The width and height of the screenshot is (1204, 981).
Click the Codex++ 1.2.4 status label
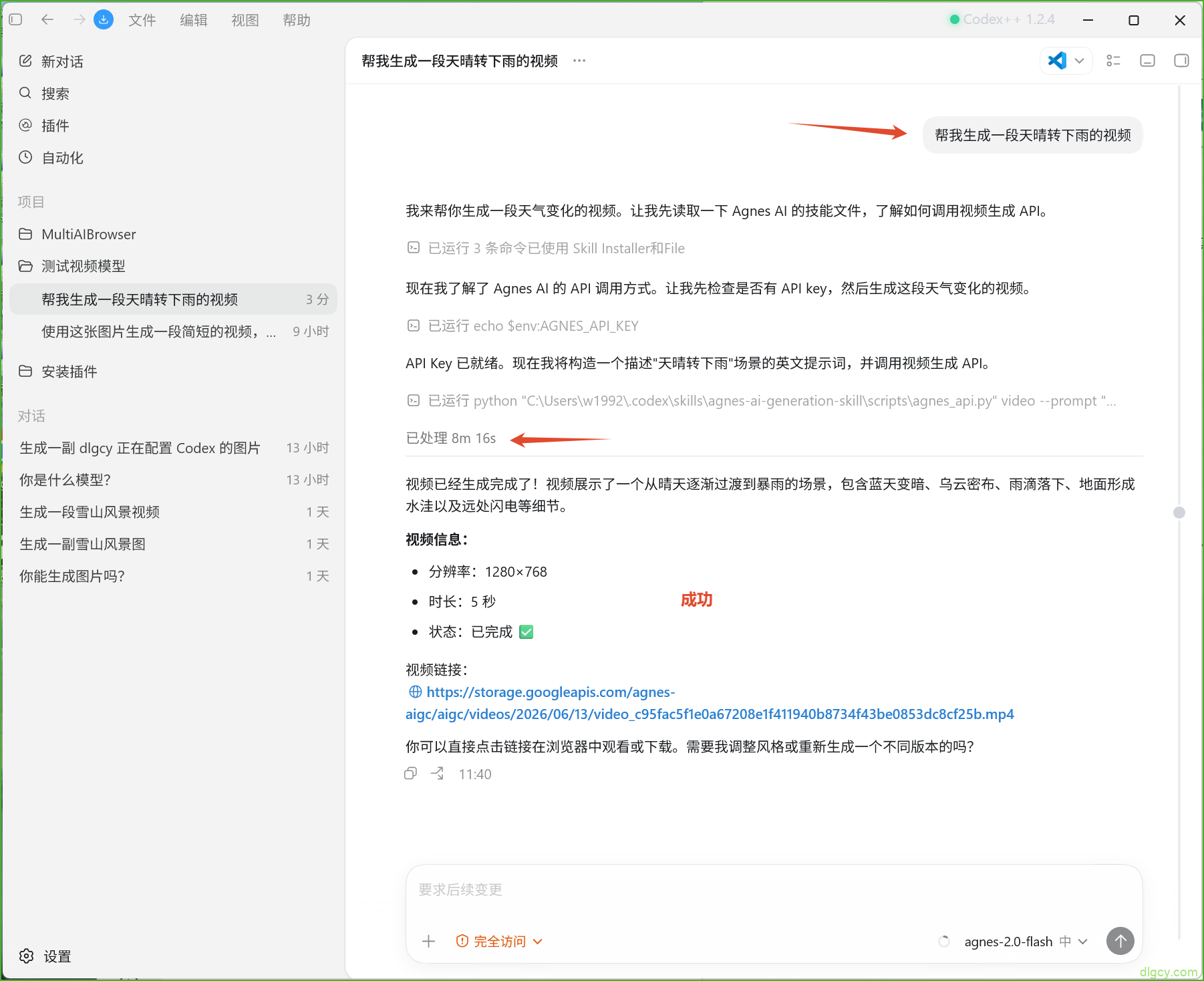(1002, 19)
